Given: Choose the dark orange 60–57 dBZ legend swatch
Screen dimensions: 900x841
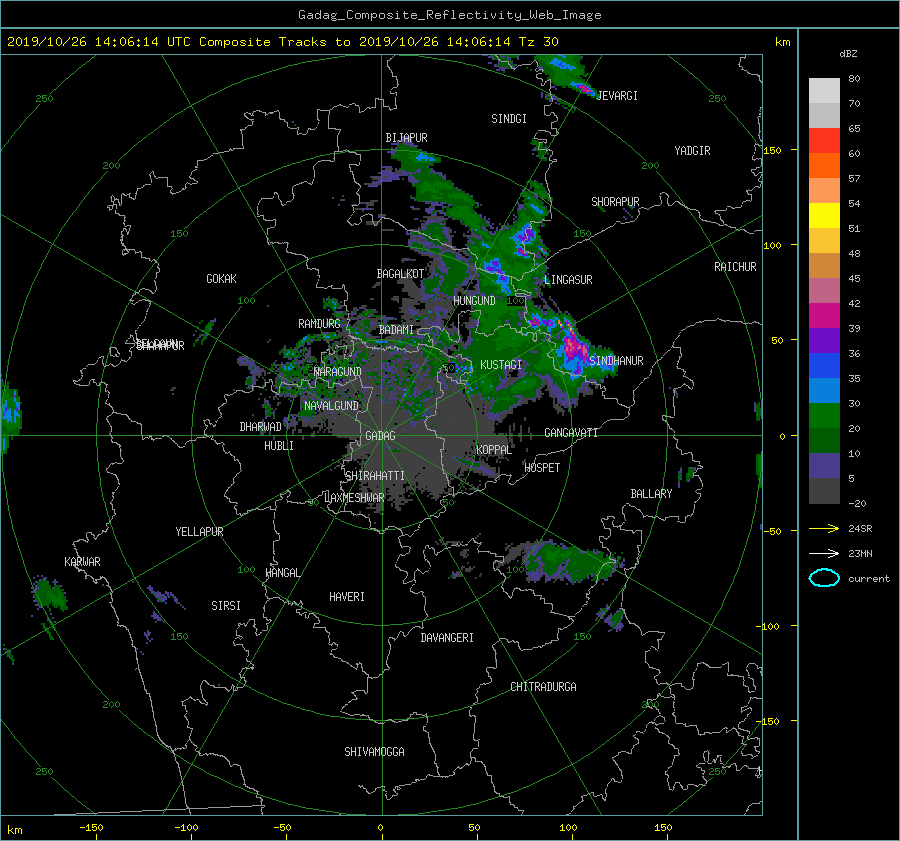Looking at the screenshot, I should pyautogui.click(x=824, y=166).
